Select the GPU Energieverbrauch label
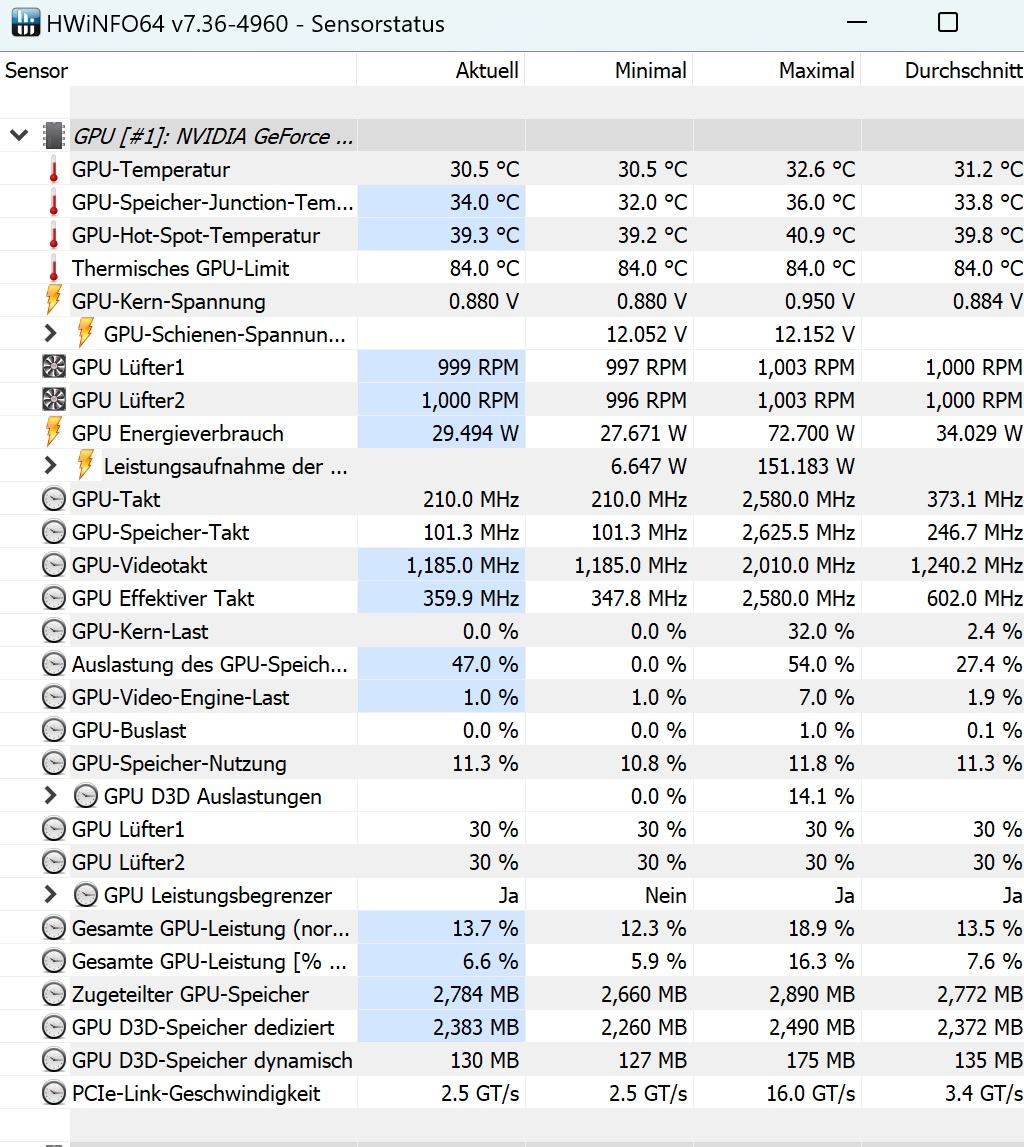 [x=178, y=433]
